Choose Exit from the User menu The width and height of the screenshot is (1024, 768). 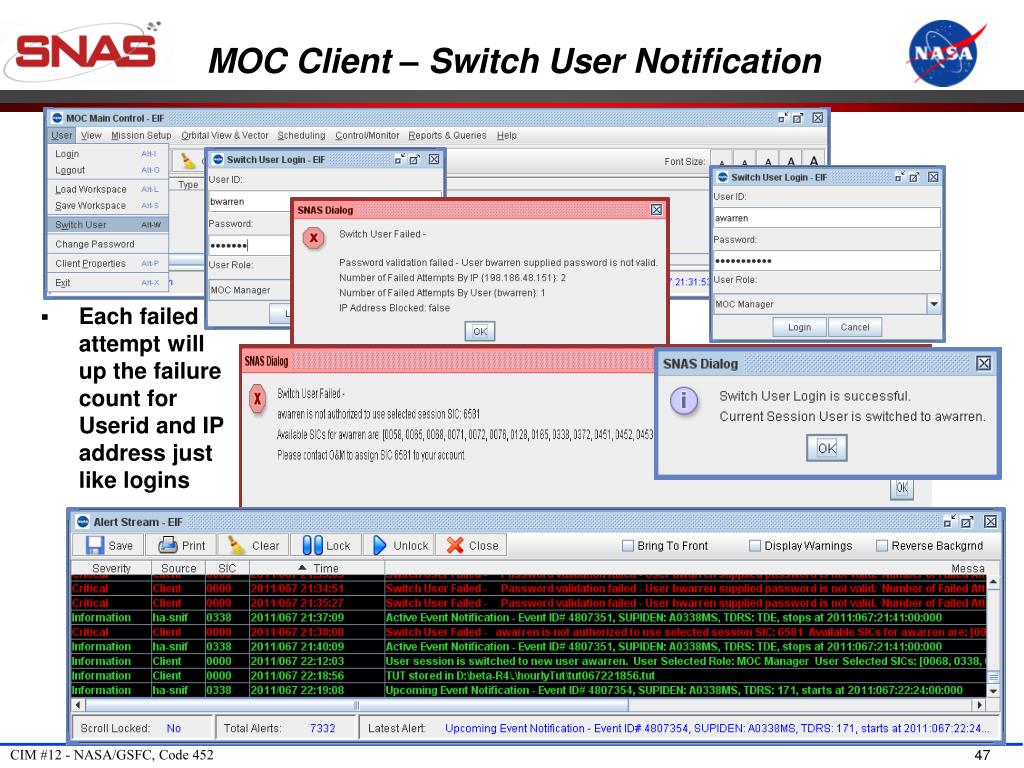click(x=108, y=282)
